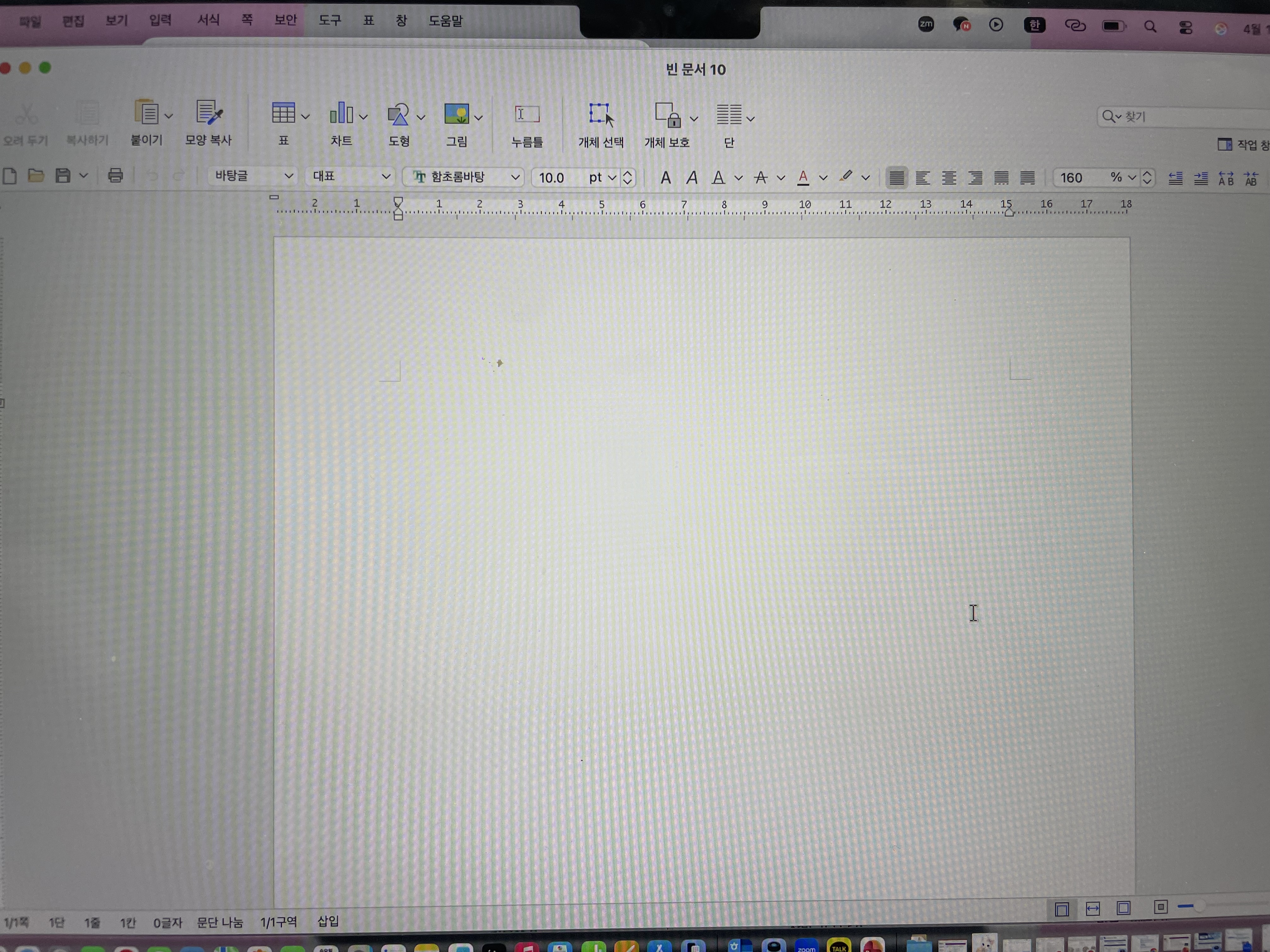Activate the 개체 선택 object selection tool

tap(601, 114)
